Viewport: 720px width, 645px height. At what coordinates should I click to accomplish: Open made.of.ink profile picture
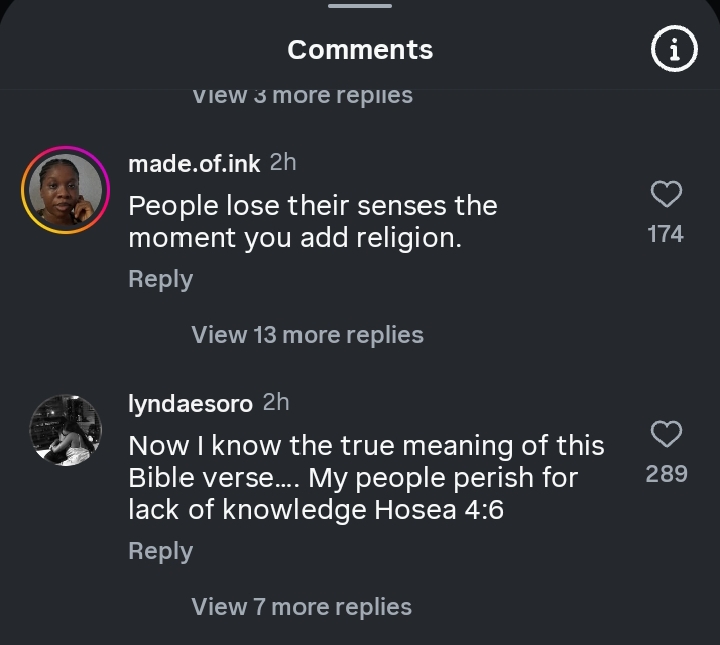(x=66, y=190)
